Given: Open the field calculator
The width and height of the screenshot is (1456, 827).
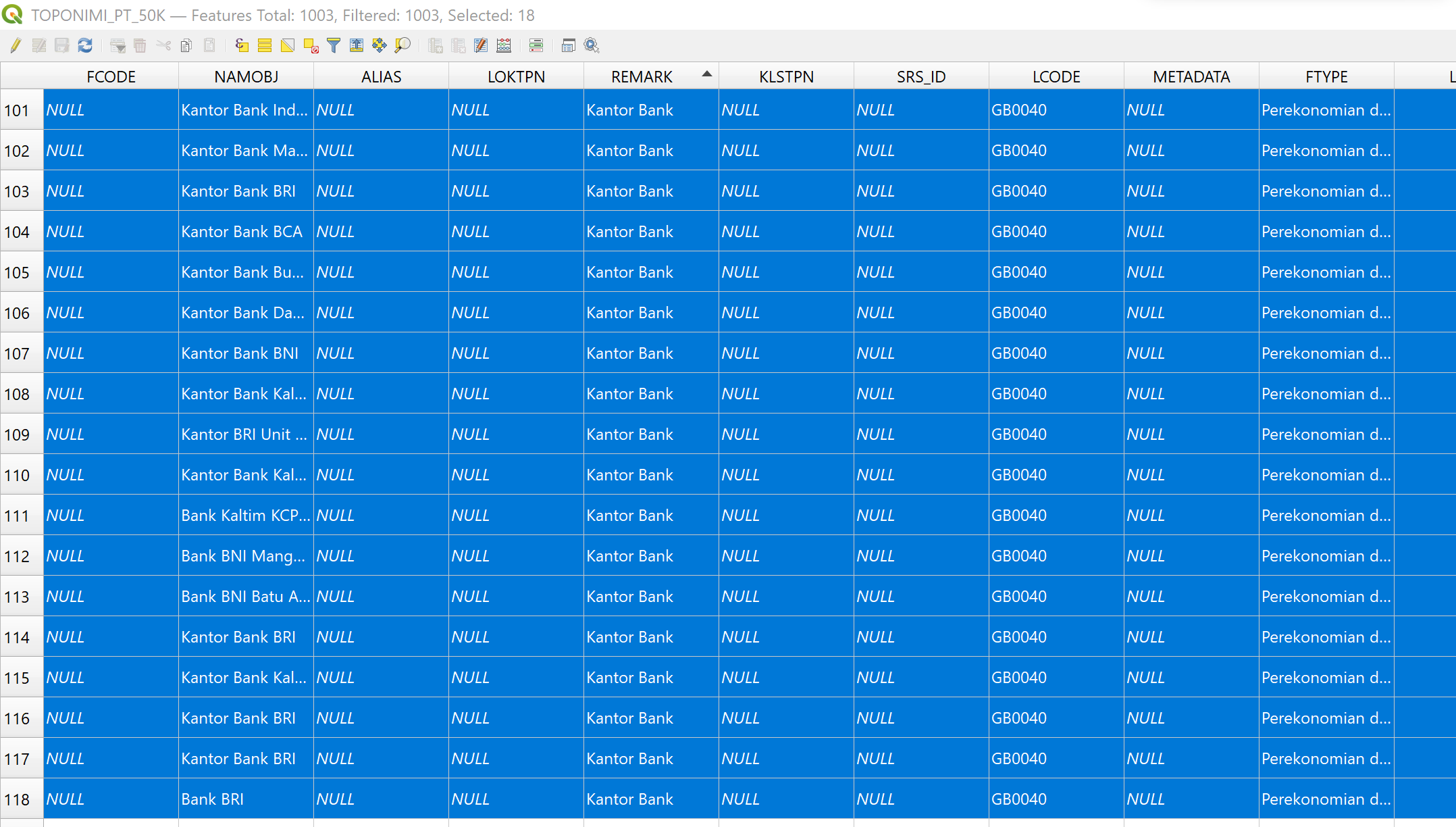Looking at the screenshot, I should [504, 45].
